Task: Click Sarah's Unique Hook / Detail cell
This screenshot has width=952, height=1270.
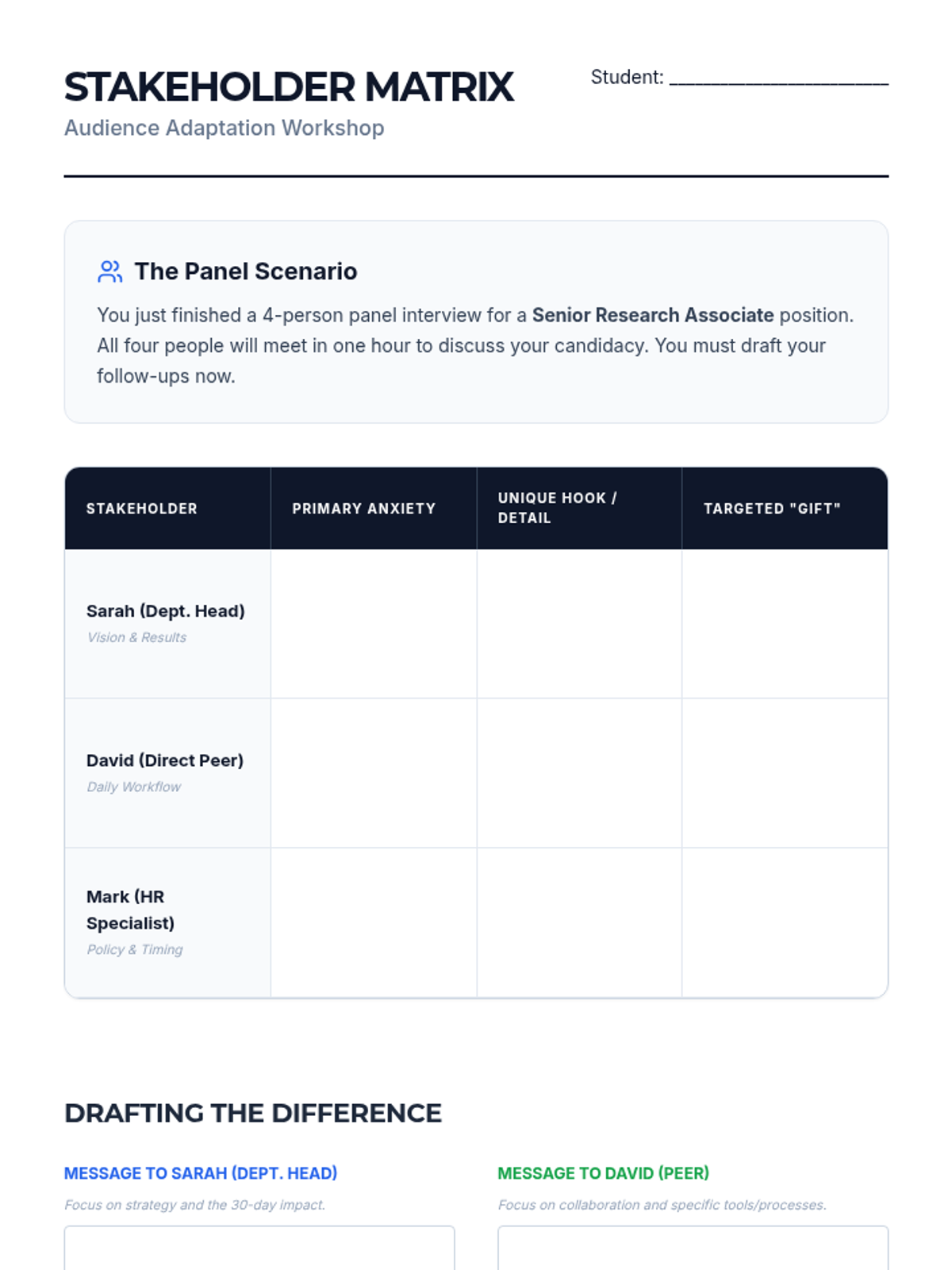Action: point(579,624)
